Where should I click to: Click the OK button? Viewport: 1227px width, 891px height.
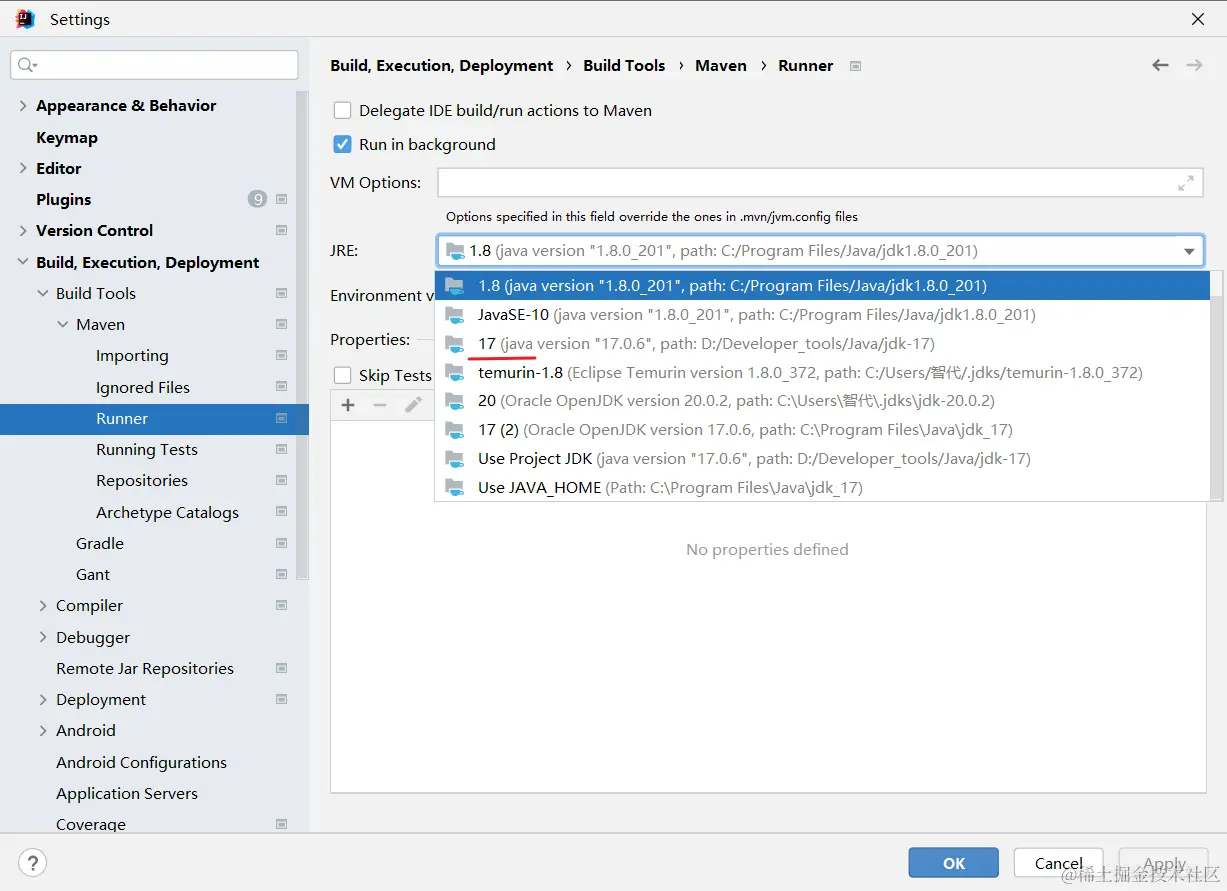tap(953, 863)
